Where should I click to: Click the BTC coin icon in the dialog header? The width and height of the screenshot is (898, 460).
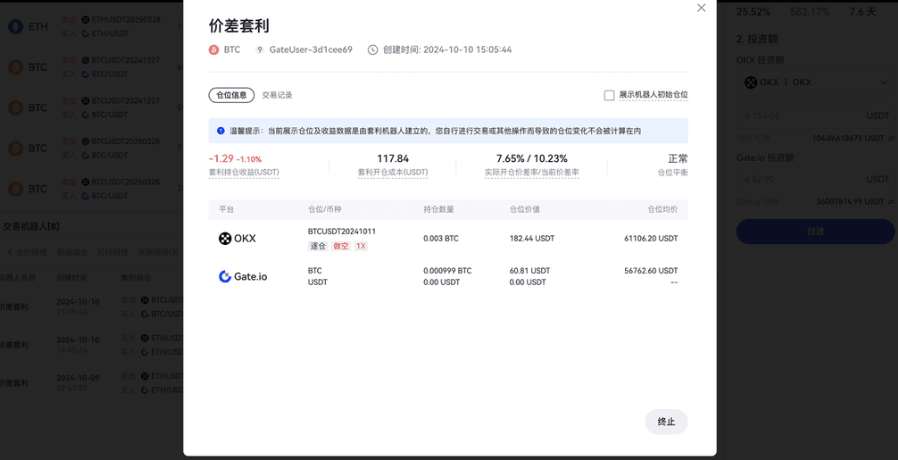point(214,49)
